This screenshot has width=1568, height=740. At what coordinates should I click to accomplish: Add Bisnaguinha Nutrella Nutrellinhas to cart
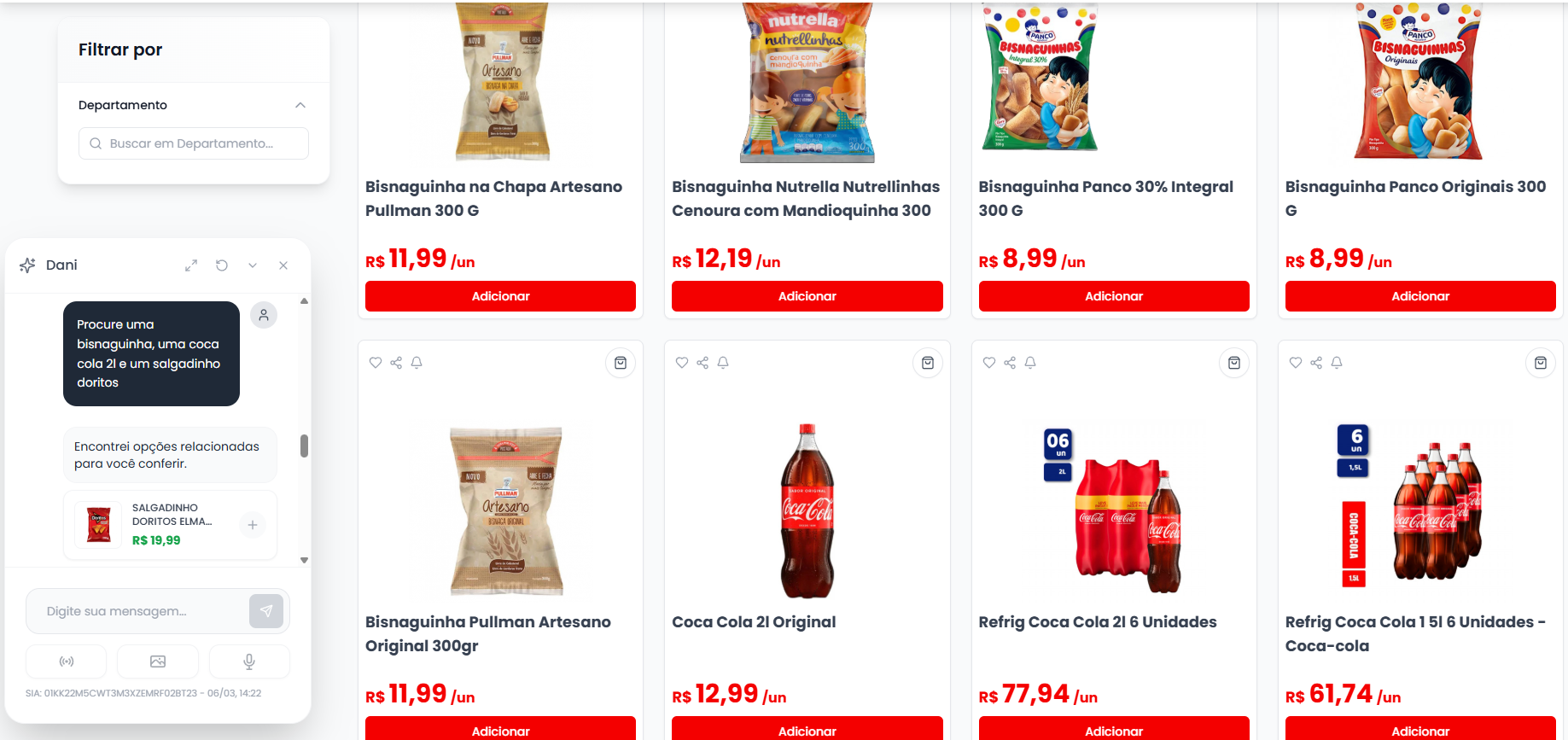[807, 296]
